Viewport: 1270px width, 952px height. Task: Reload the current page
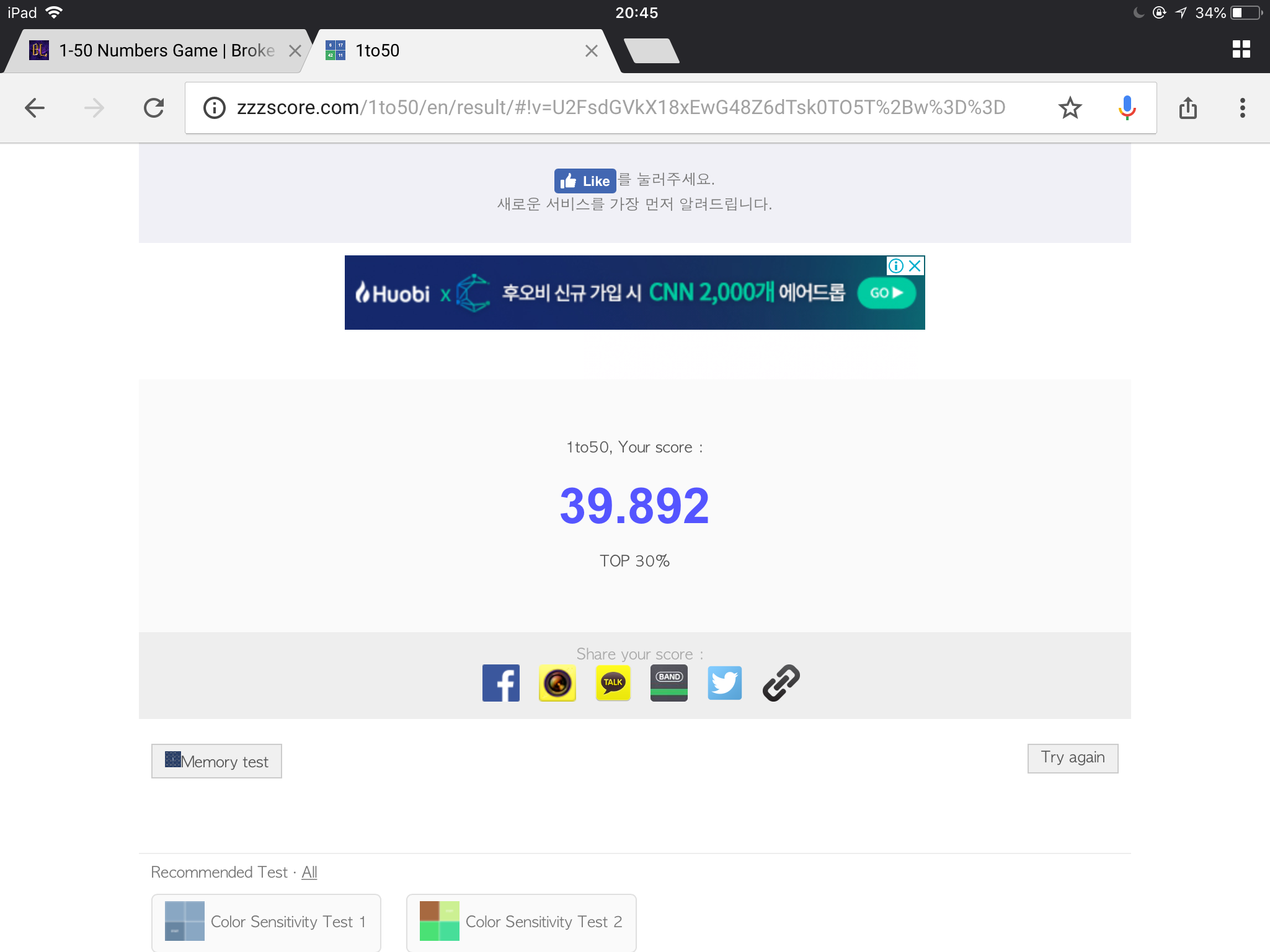pos(154,108)
